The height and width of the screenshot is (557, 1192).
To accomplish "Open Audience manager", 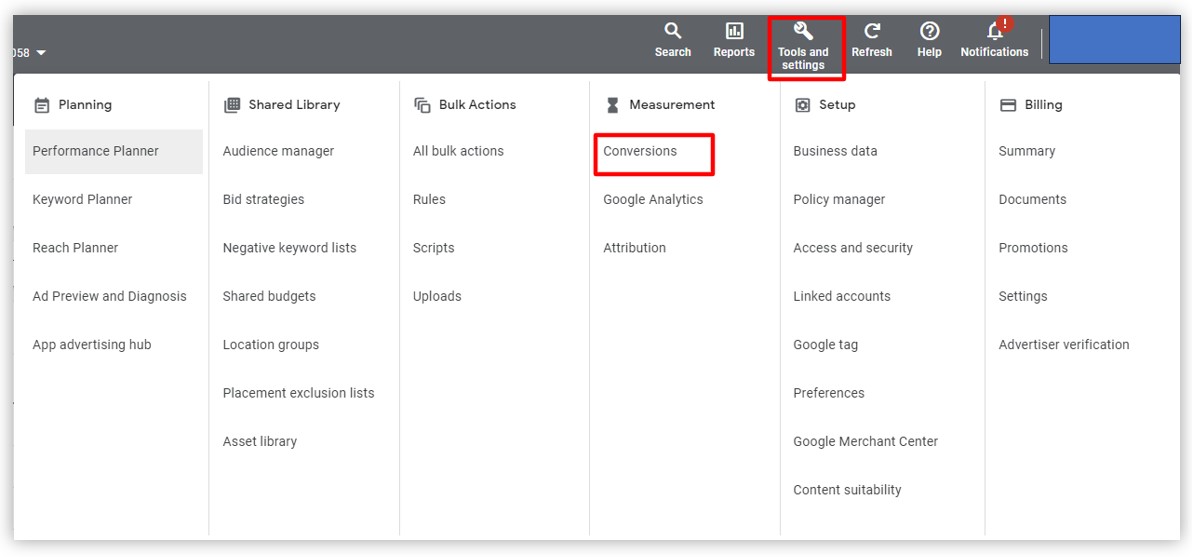I will pyautogui.click(x=278, y=151).
